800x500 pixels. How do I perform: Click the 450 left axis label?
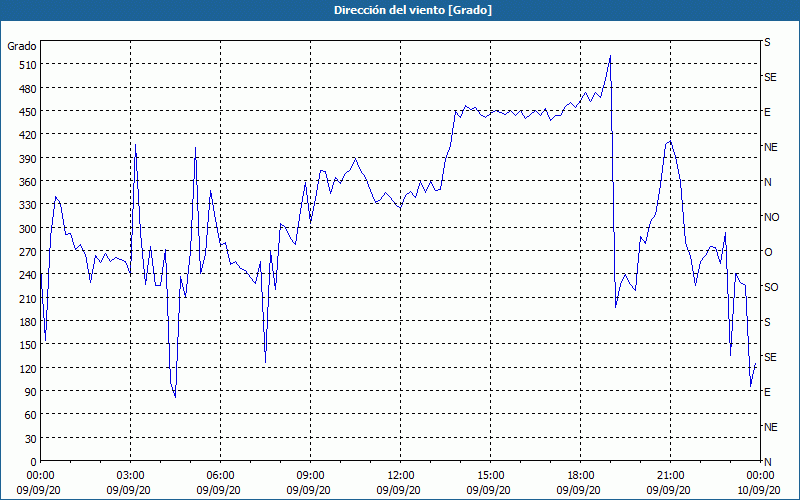(x=28, y=112)
